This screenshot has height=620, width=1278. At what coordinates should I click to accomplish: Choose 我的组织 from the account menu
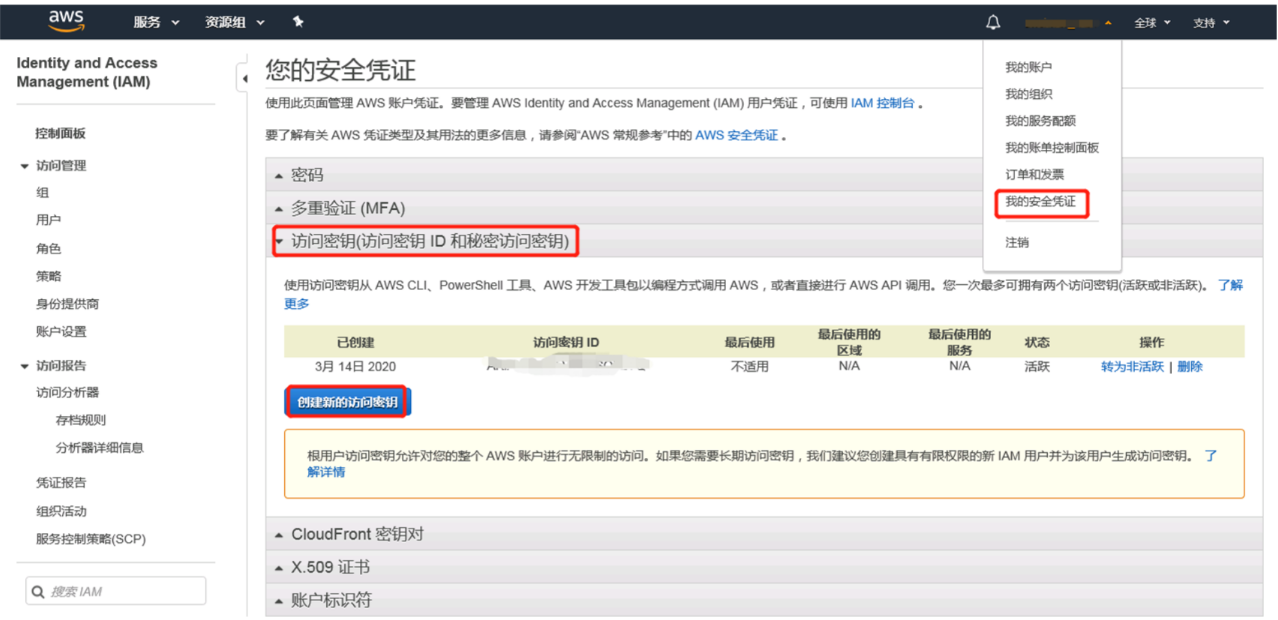pyautogui.click(x=1028, y=94)
